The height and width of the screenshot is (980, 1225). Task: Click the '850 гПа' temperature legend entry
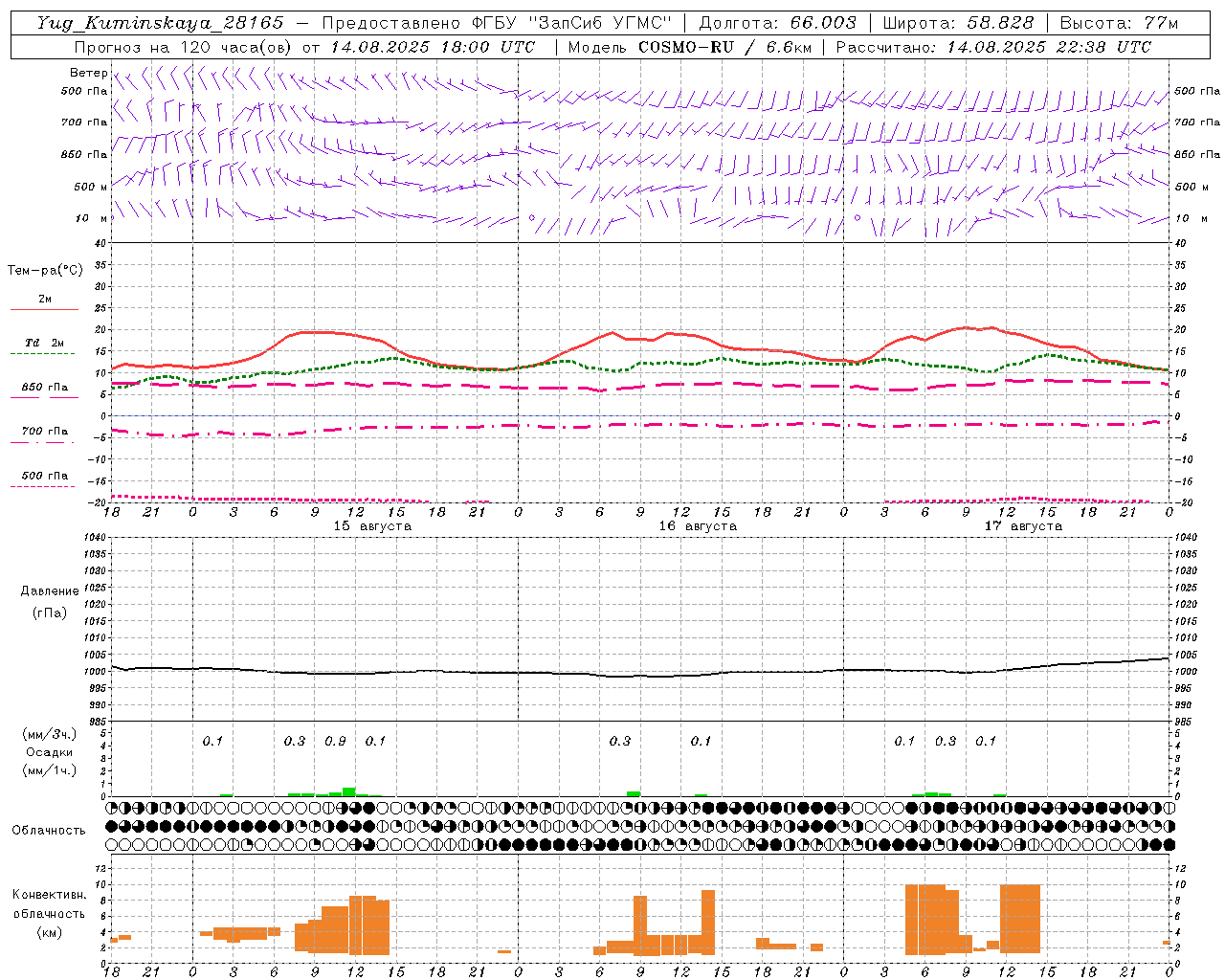(45, 387)
